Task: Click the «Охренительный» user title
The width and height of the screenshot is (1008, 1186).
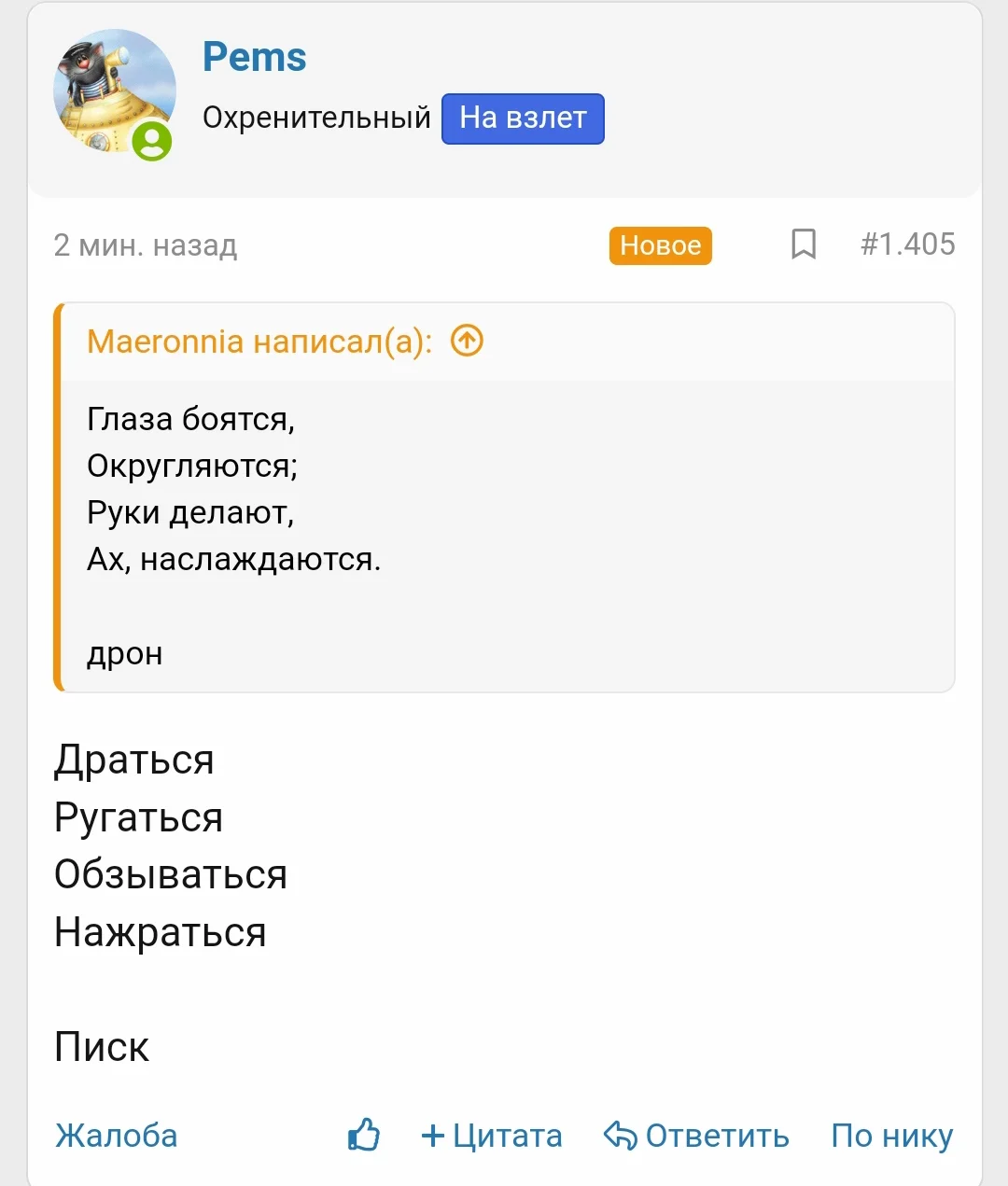Action: pyautogui.click(x=316, y=119)
